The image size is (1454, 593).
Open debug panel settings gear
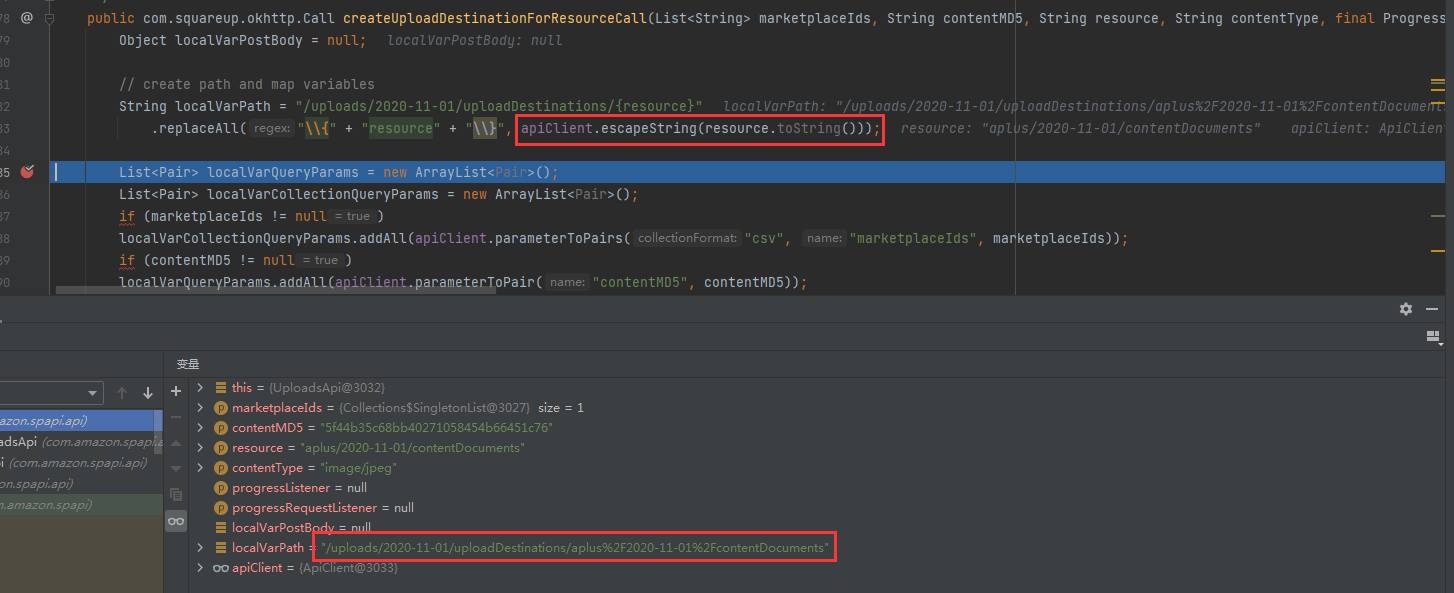(1406, 309)
